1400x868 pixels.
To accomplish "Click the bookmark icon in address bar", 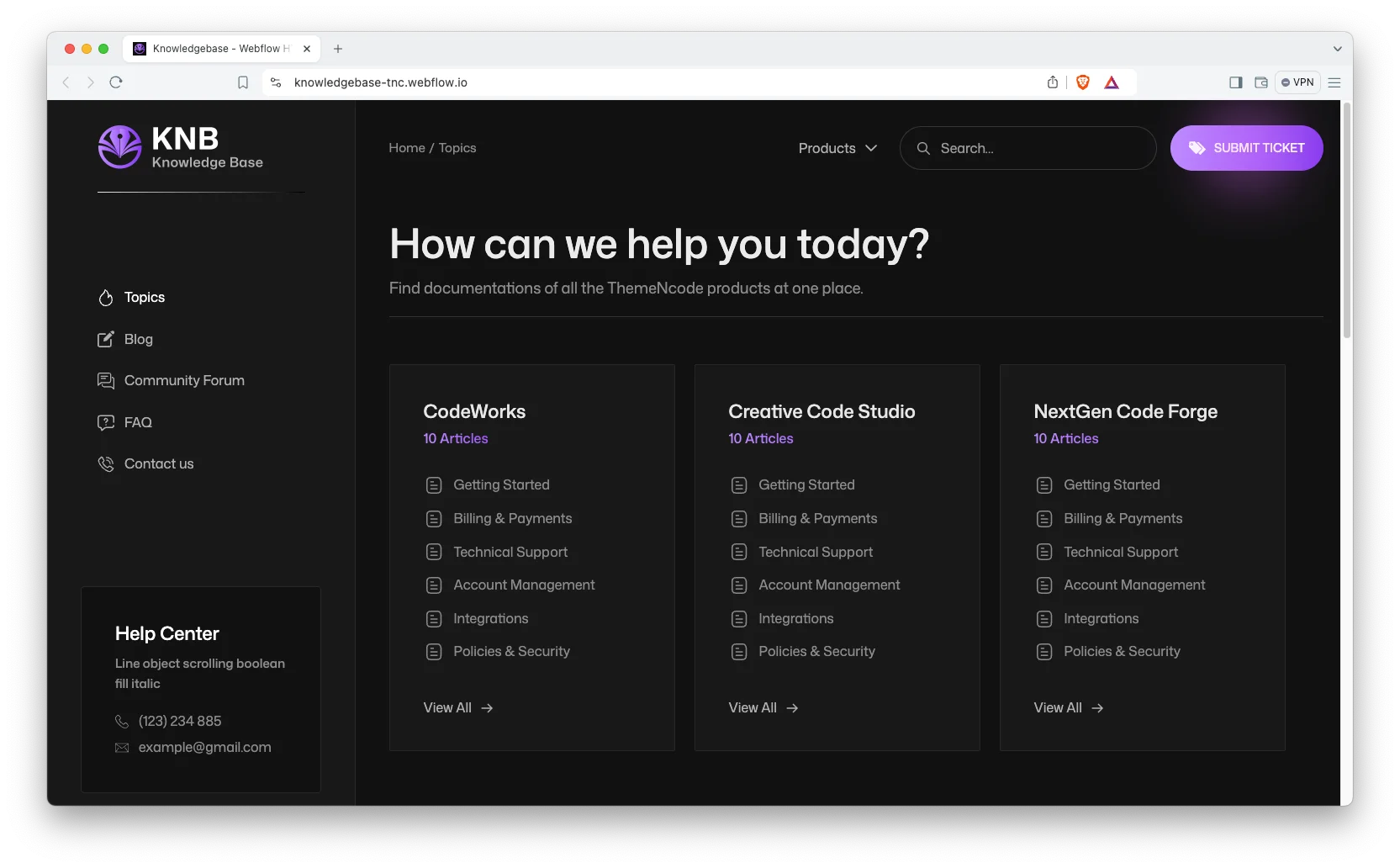I will 243,82.
